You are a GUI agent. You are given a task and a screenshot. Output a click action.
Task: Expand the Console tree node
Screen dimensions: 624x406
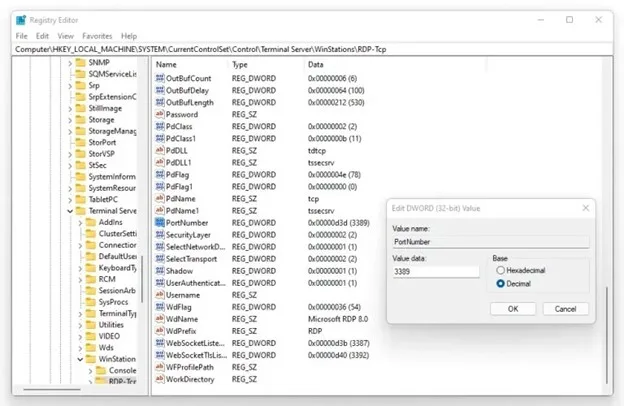coord(90,371)
